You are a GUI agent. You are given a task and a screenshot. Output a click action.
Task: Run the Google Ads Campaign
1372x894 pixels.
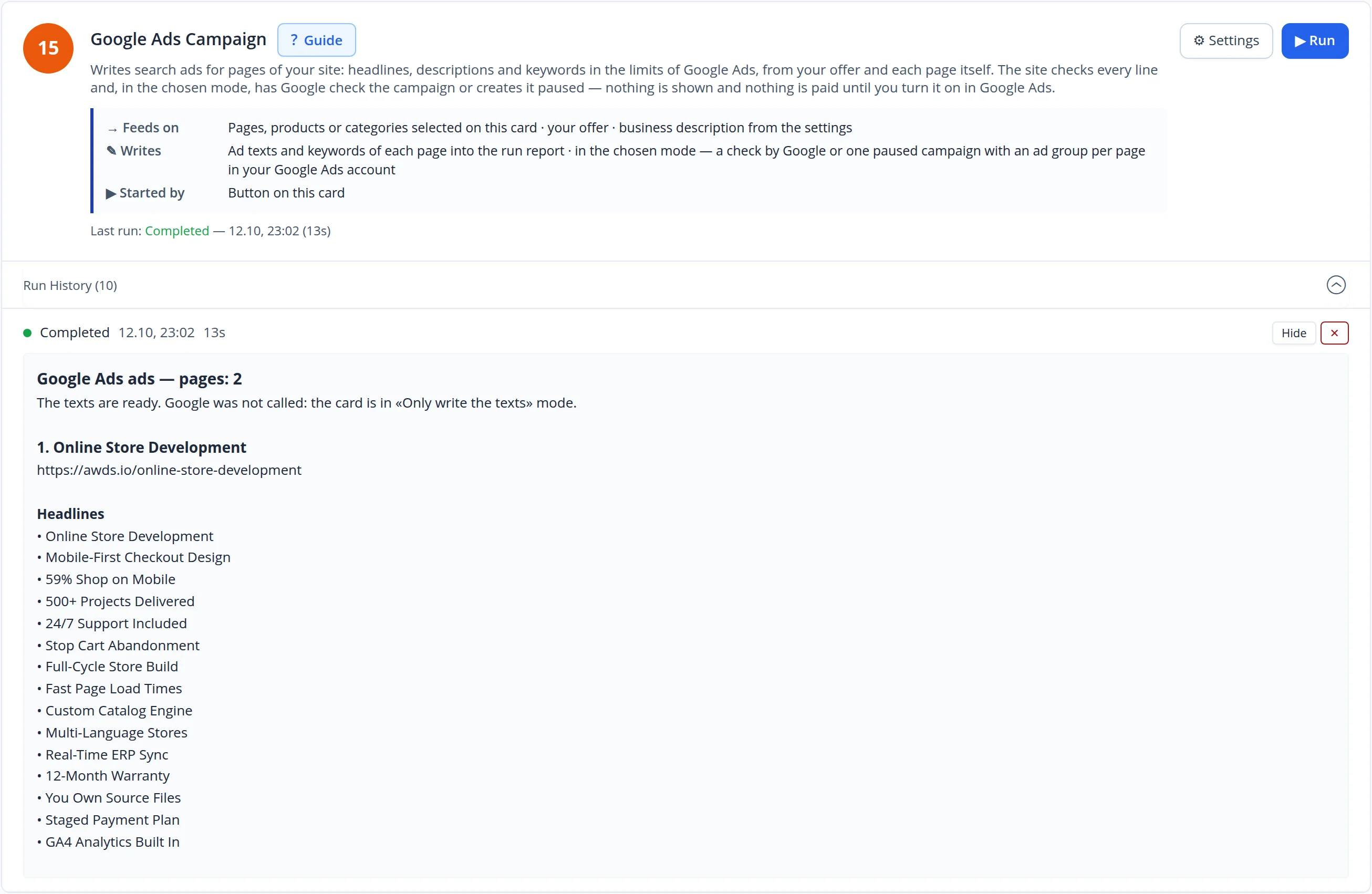(1315, 41)
